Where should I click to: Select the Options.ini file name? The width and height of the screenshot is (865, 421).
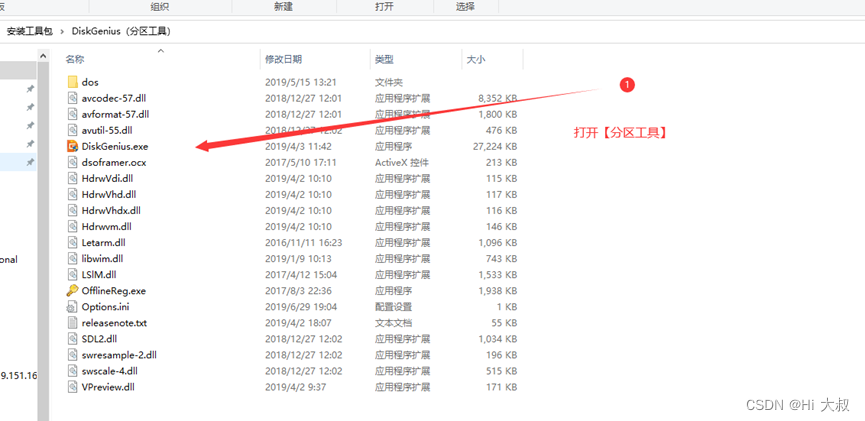pyautogui.click(x=105, y=306)
